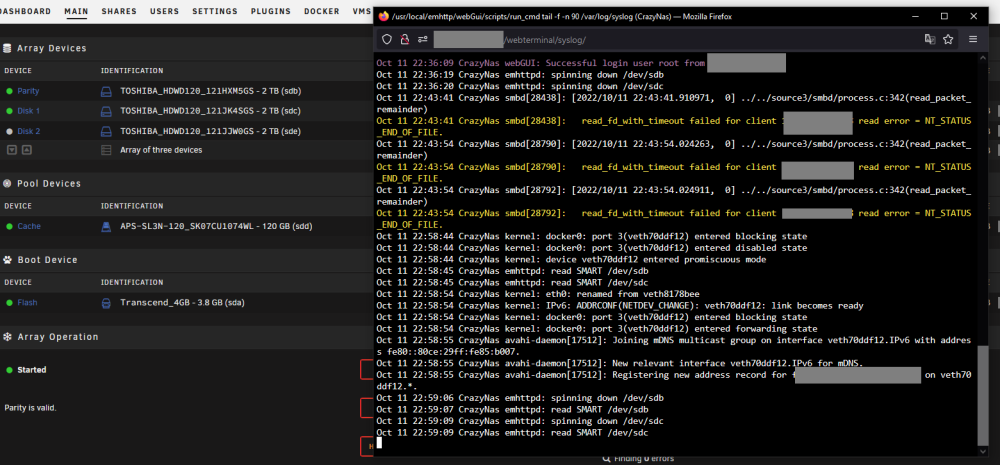The image size is (1000, 465).
Task: Click the Cache SSD device icon
Action: pos(106,226)
